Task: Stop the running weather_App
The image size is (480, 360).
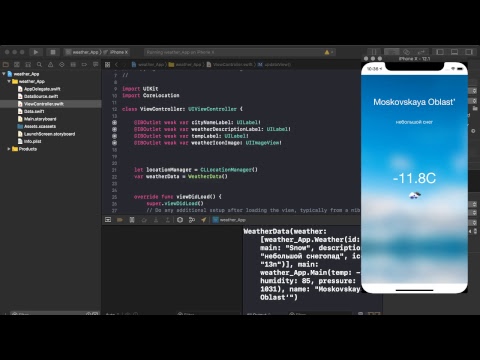Action: click(x=53, y=52)
